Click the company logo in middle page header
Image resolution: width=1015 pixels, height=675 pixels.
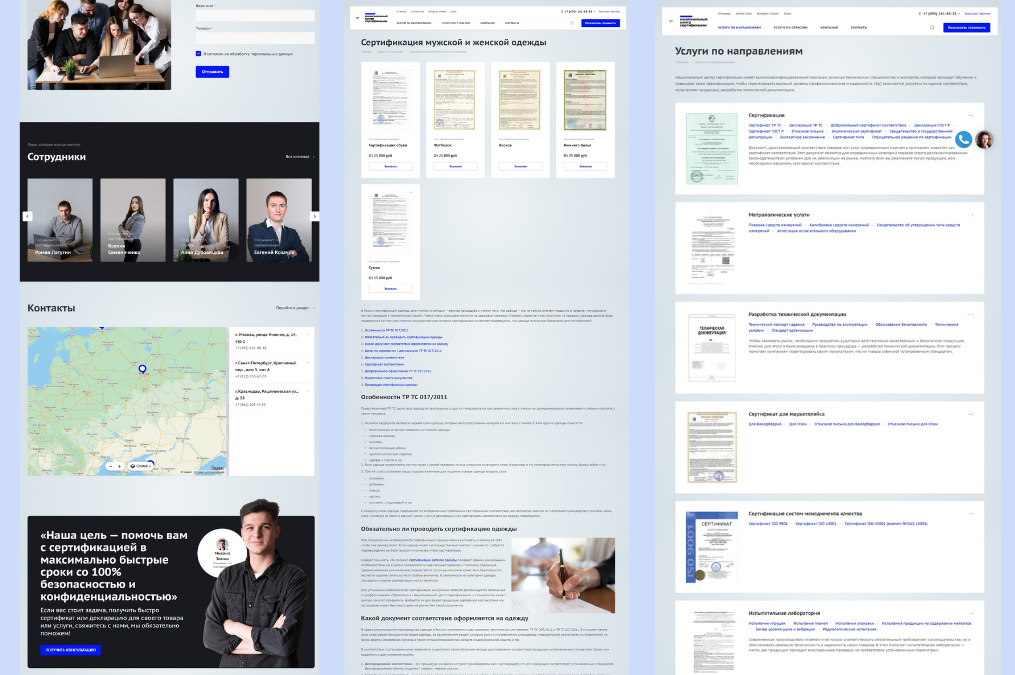tap(376, 17)
